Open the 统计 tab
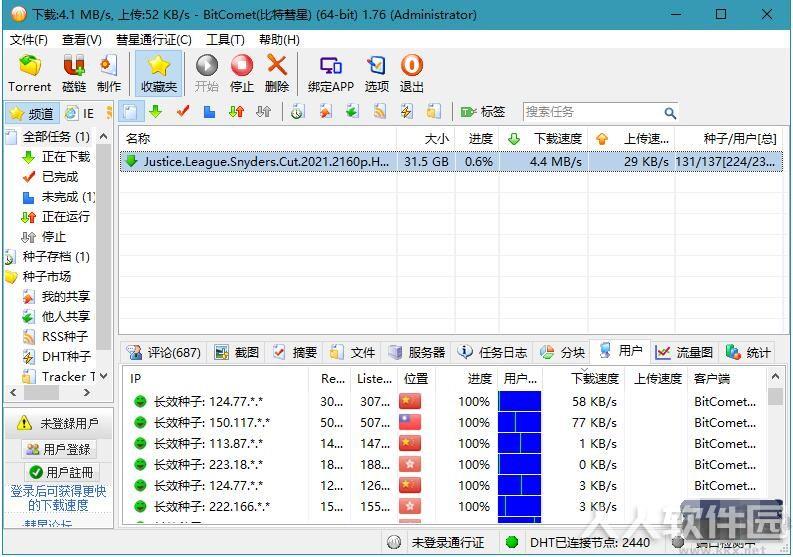Viewport: 793px width, 557px height. click(748, 352)
